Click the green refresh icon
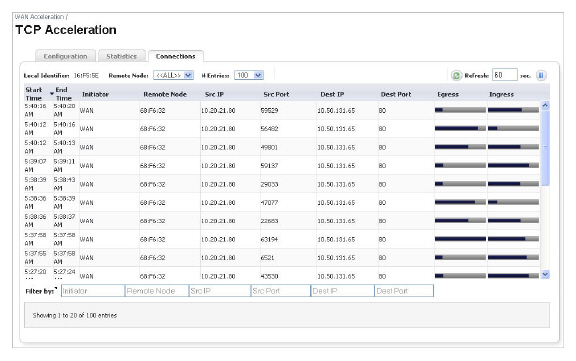Viewport: 576px width, 361px height. coord(456,75)
